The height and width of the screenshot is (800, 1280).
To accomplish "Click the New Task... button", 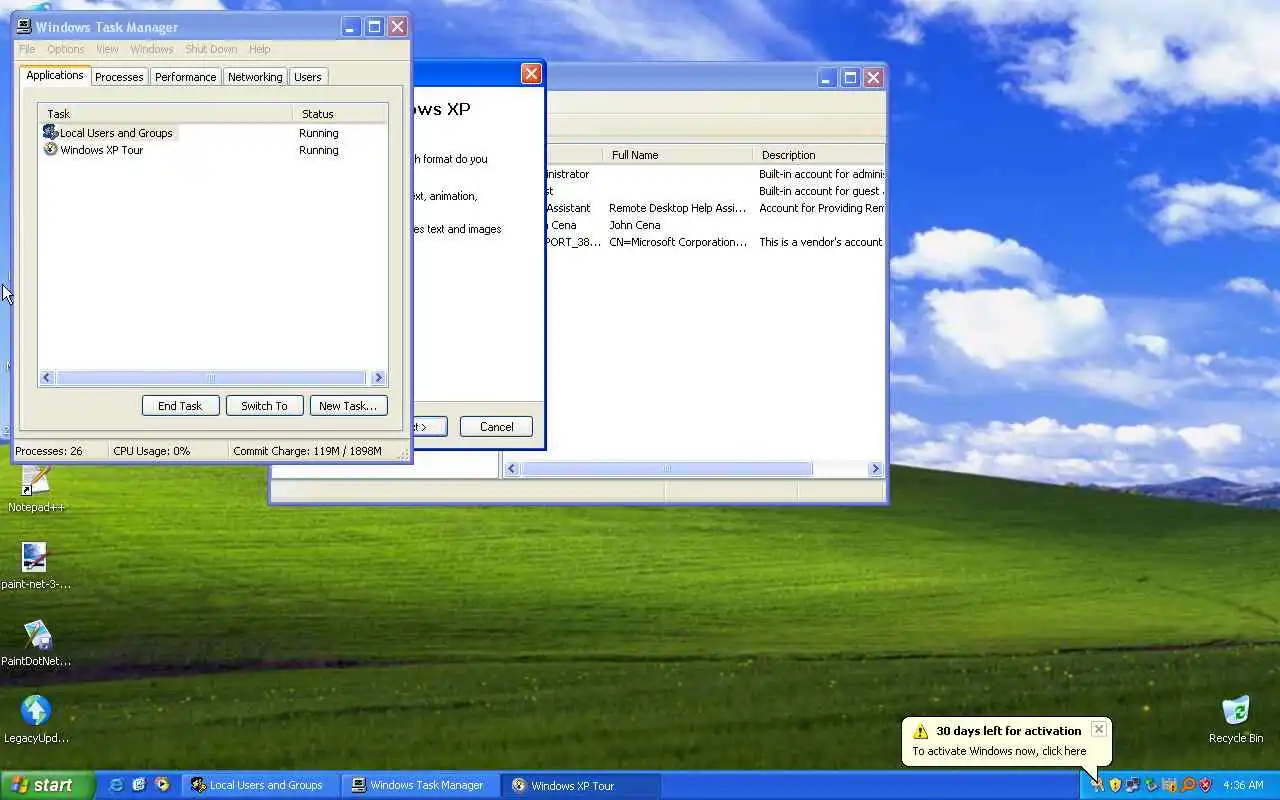I will coord(348,405).
